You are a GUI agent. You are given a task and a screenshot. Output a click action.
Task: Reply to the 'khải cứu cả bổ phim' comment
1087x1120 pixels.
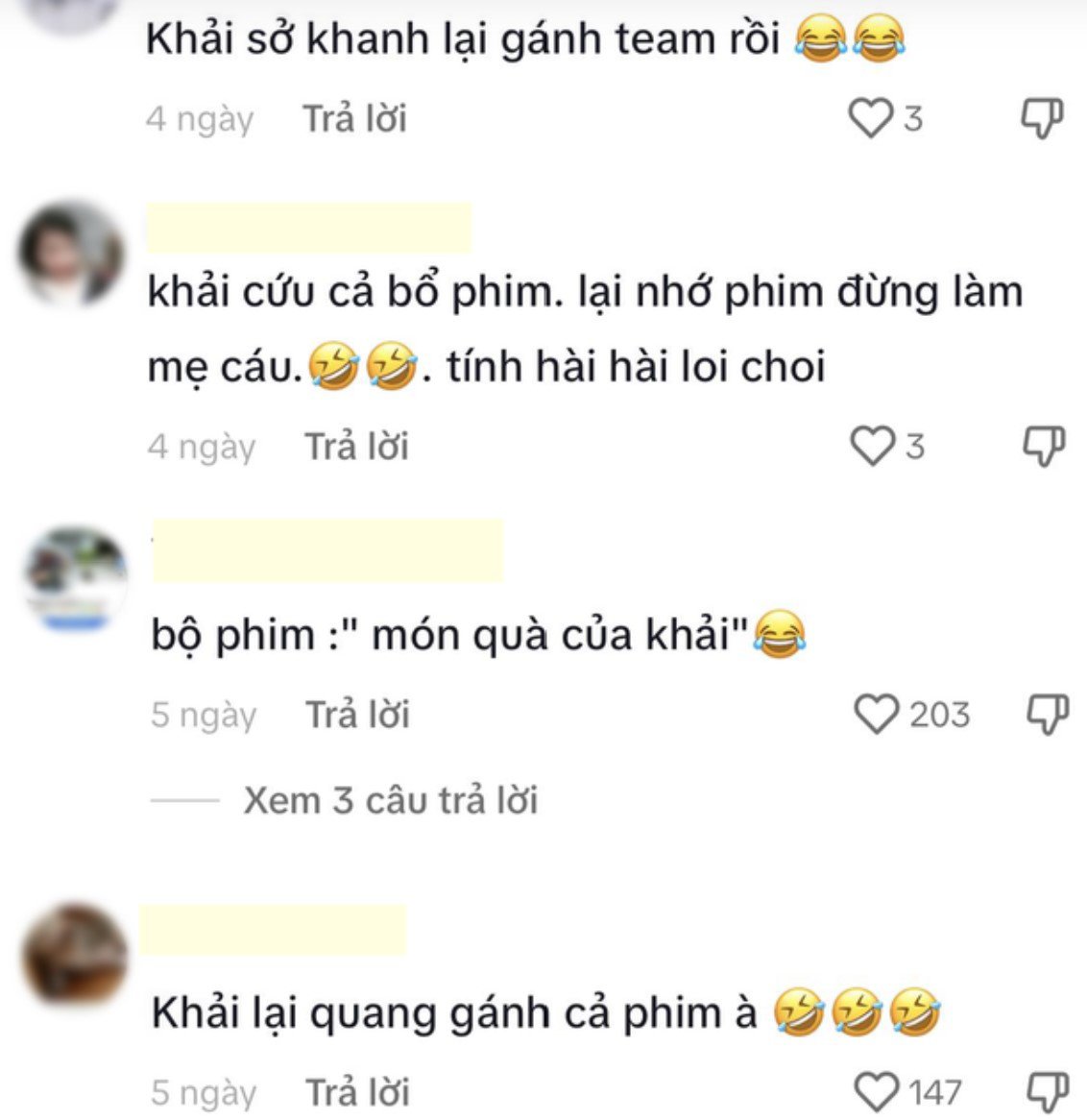(357, 447)
